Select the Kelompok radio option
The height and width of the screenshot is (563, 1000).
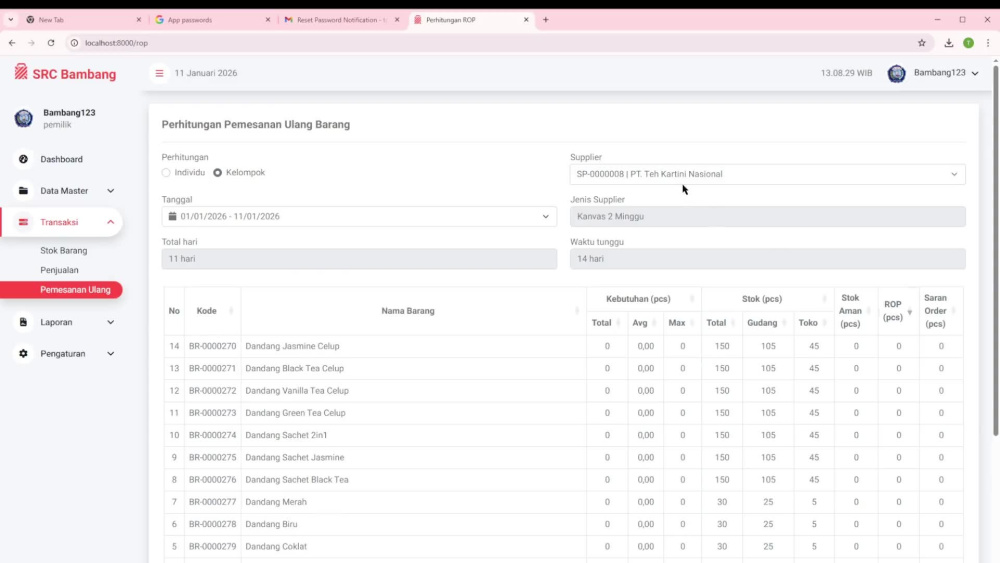point(217,173)
